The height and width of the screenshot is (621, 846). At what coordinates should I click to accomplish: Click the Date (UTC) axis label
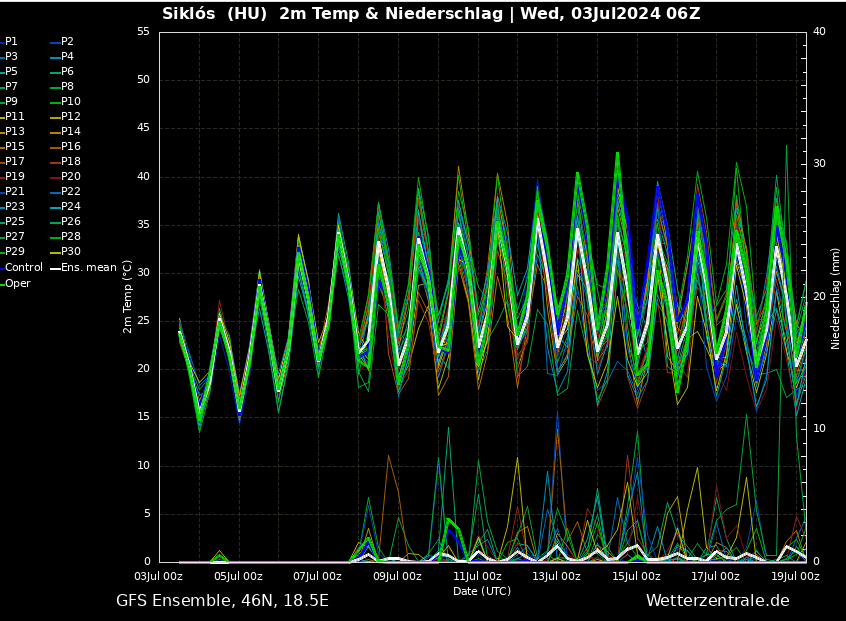[482, 591]
